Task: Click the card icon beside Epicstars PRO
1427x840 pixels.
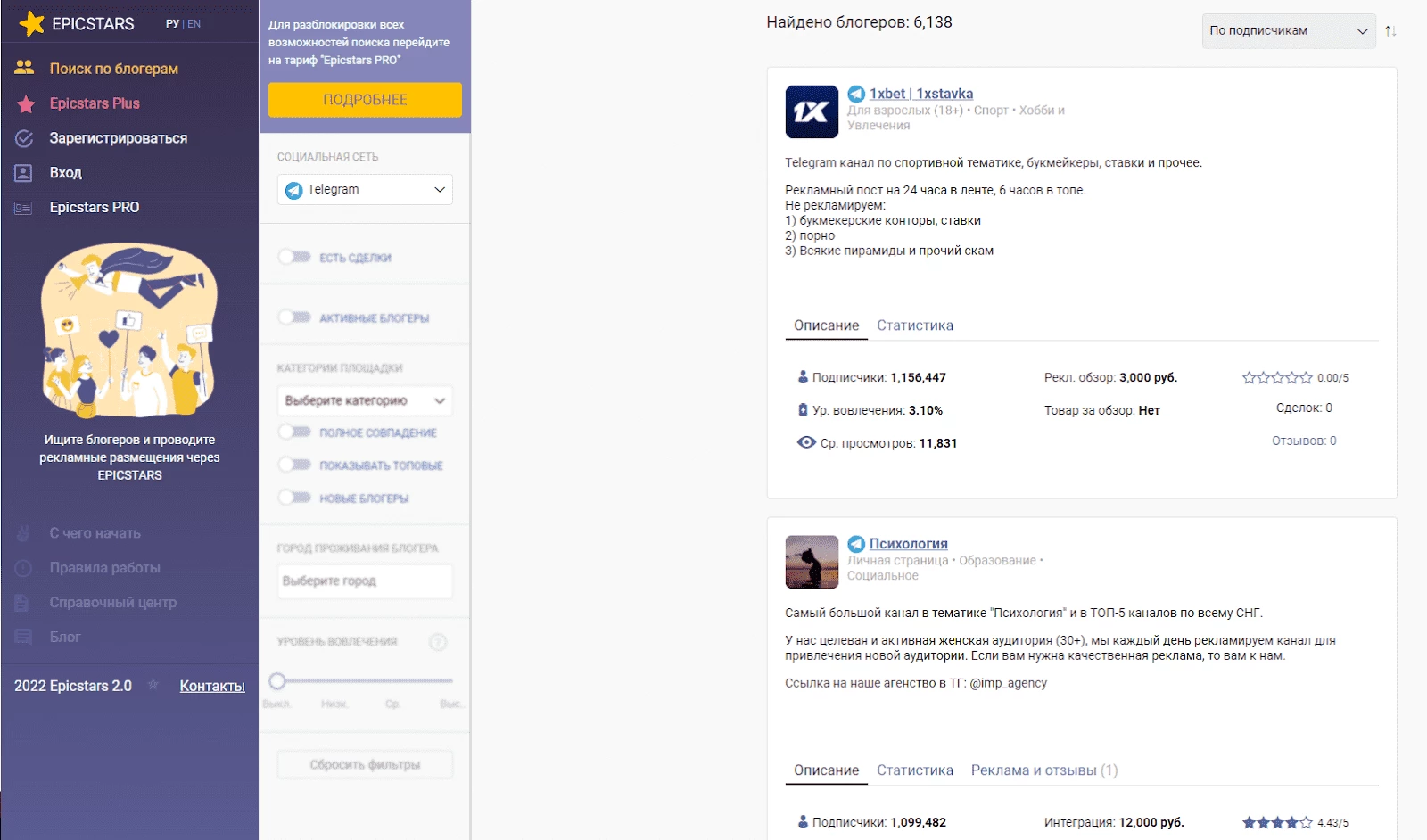Action: coord(23,208)
